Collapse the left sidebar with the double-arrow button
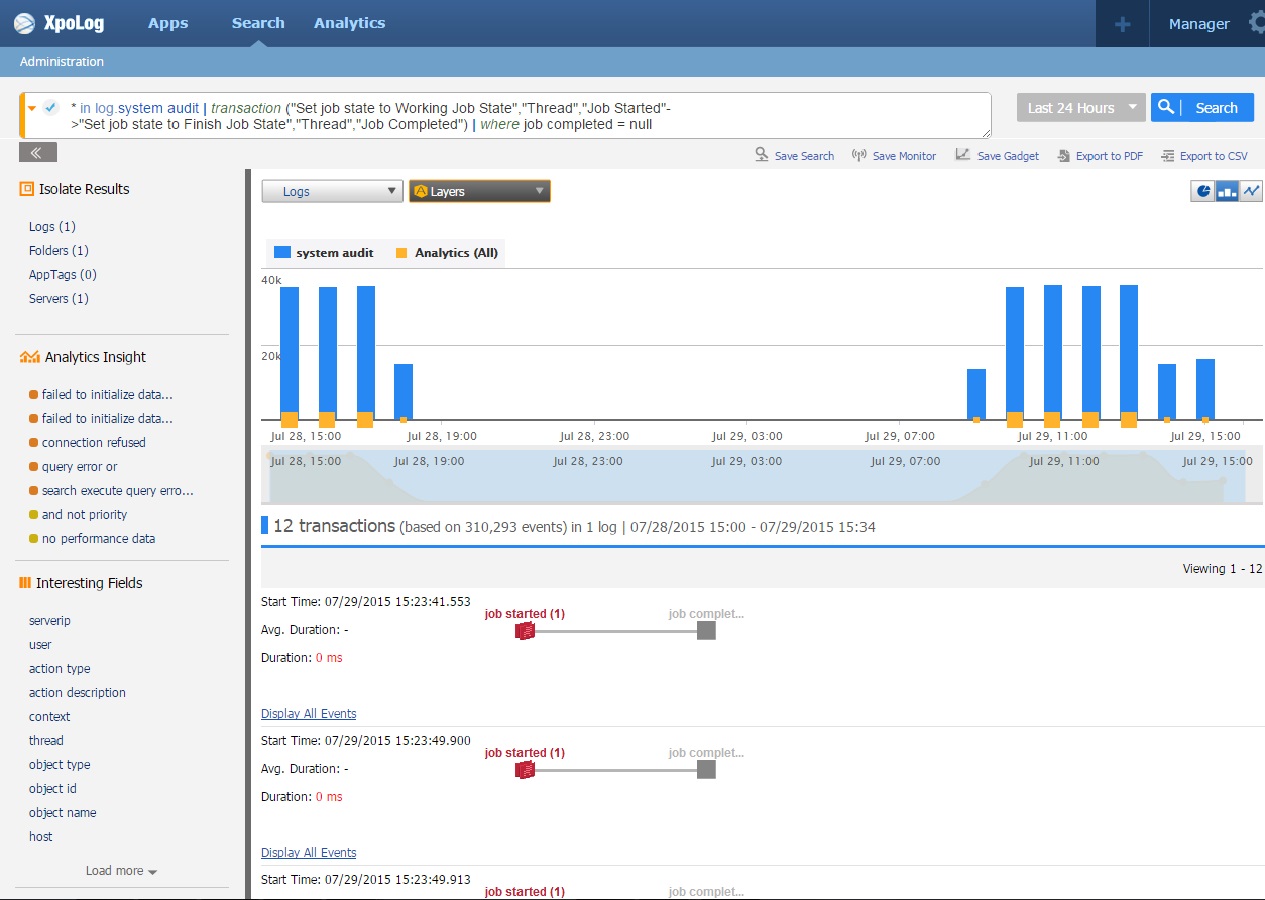This screenshot has width=1265, height=900. pyautogui.click(x=38, y=152)
